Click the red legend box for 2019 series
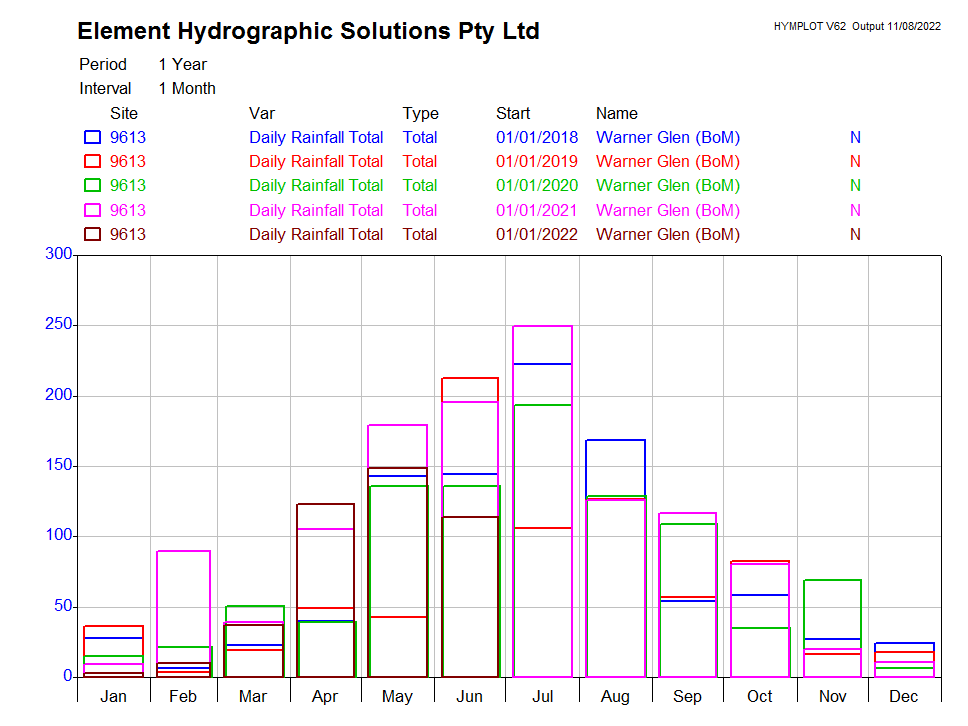968x726 pixels. [x=92, y=162]
